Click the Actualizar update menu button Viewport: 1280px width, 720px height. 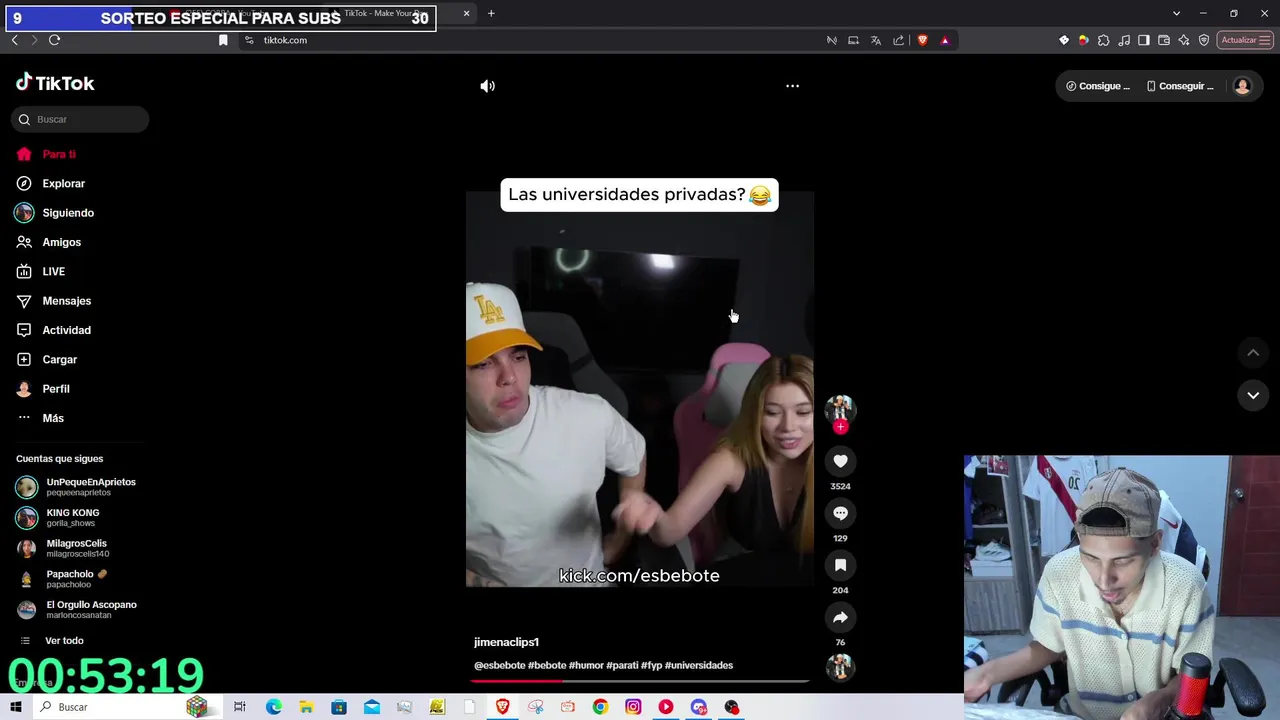pos(1245,40)
